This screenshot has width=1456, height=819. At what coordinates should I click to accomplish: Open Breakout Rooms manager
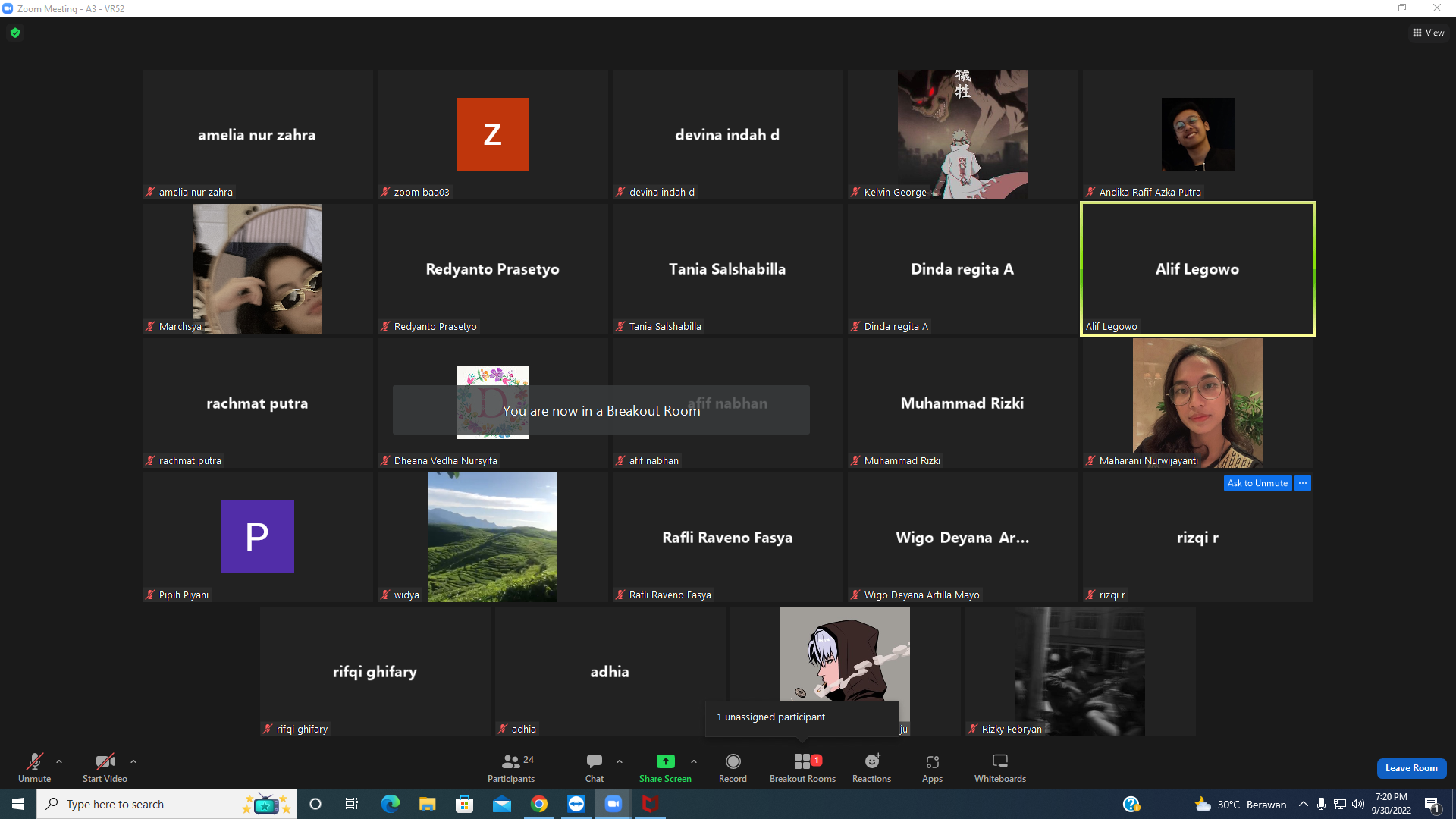click(x=802, y=767)
